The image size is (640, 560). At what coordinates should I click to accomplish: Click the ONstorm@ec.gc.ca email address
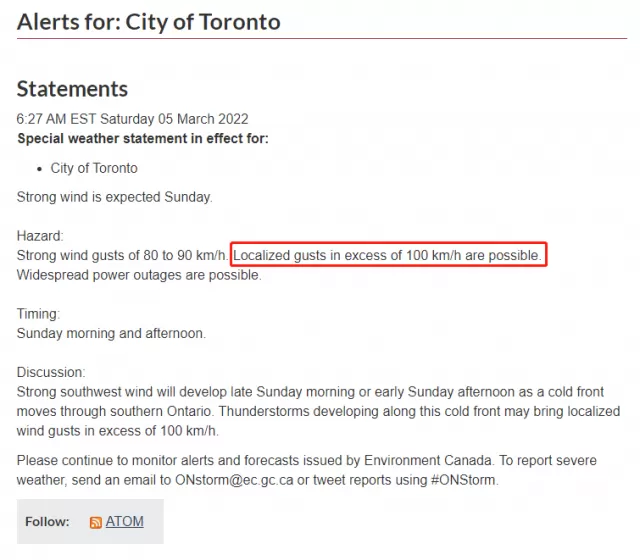pyautogui.click(x=234, y=480)
